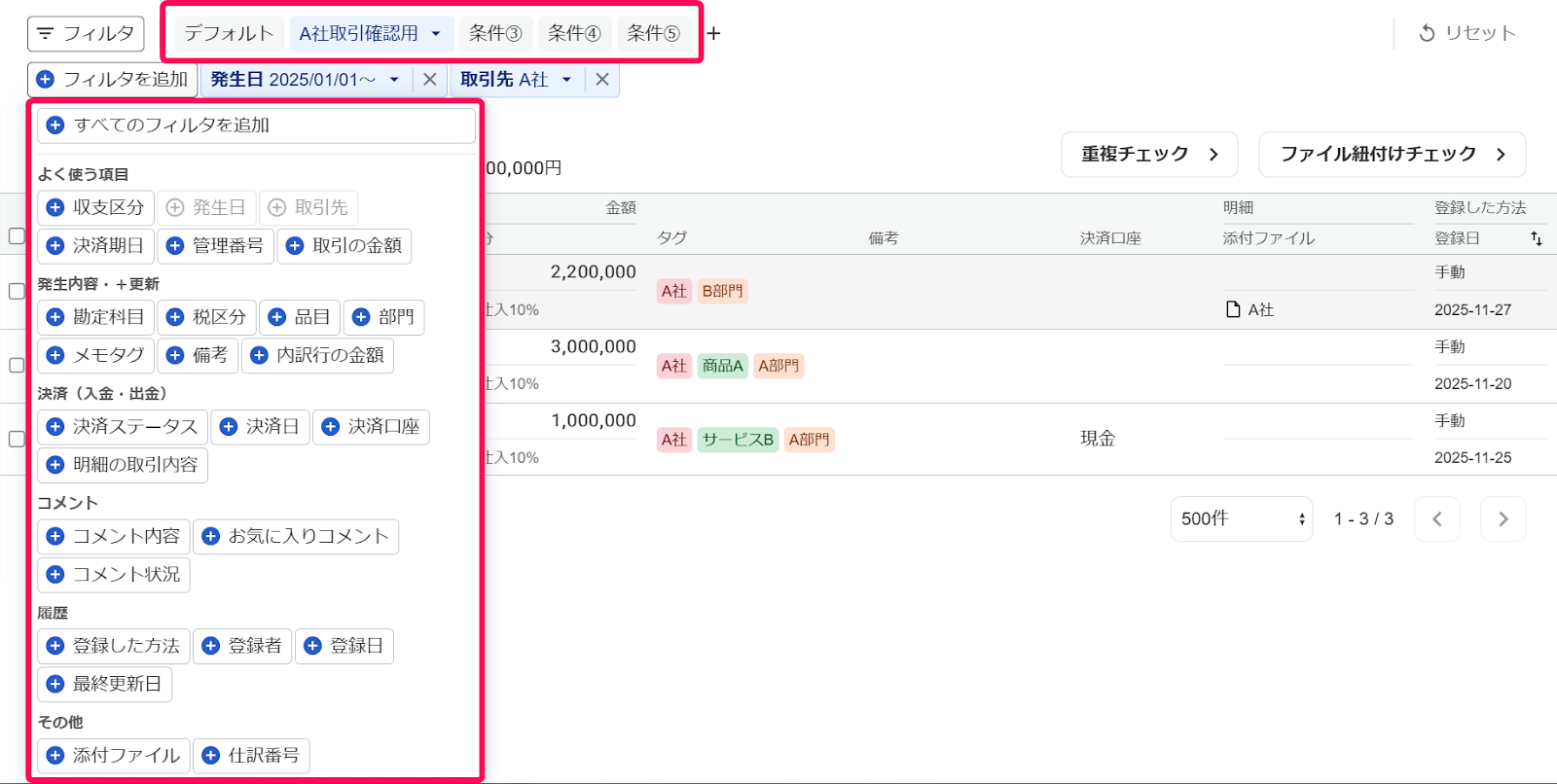The image size is (1557, 784).
Task: Switch to the デフォルト tab
Action: tap(230, 34)
